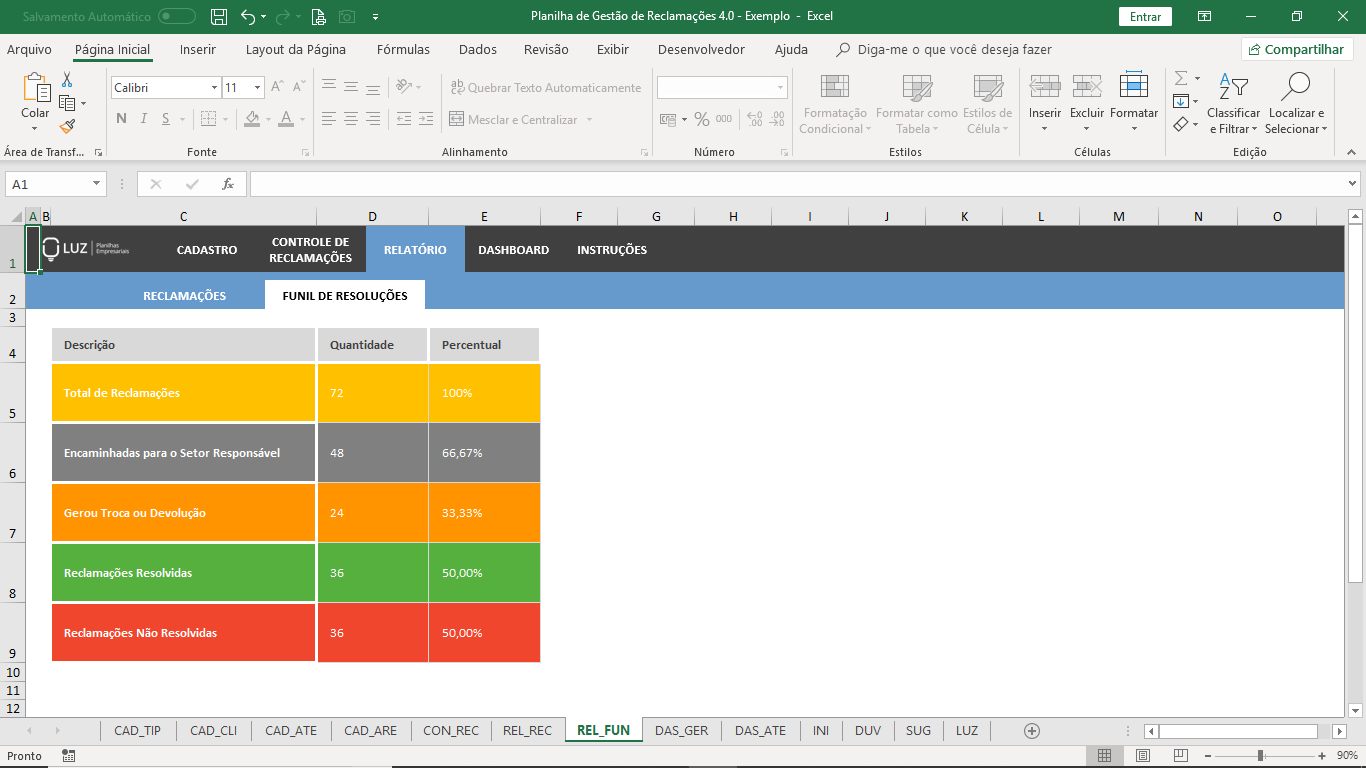Click the Percent style icon

[702, 120]
